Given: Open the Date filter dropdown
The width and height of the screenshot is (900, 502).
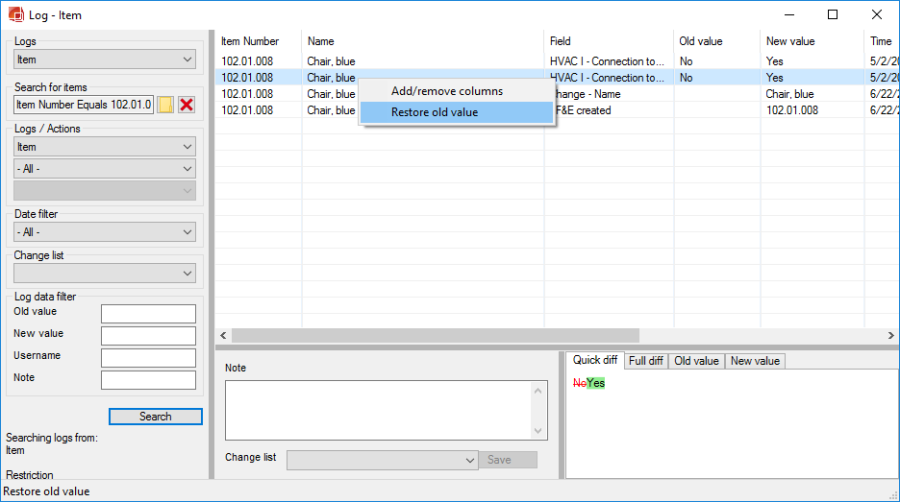Looking at the screenshot, I should [x=104, y=232].
